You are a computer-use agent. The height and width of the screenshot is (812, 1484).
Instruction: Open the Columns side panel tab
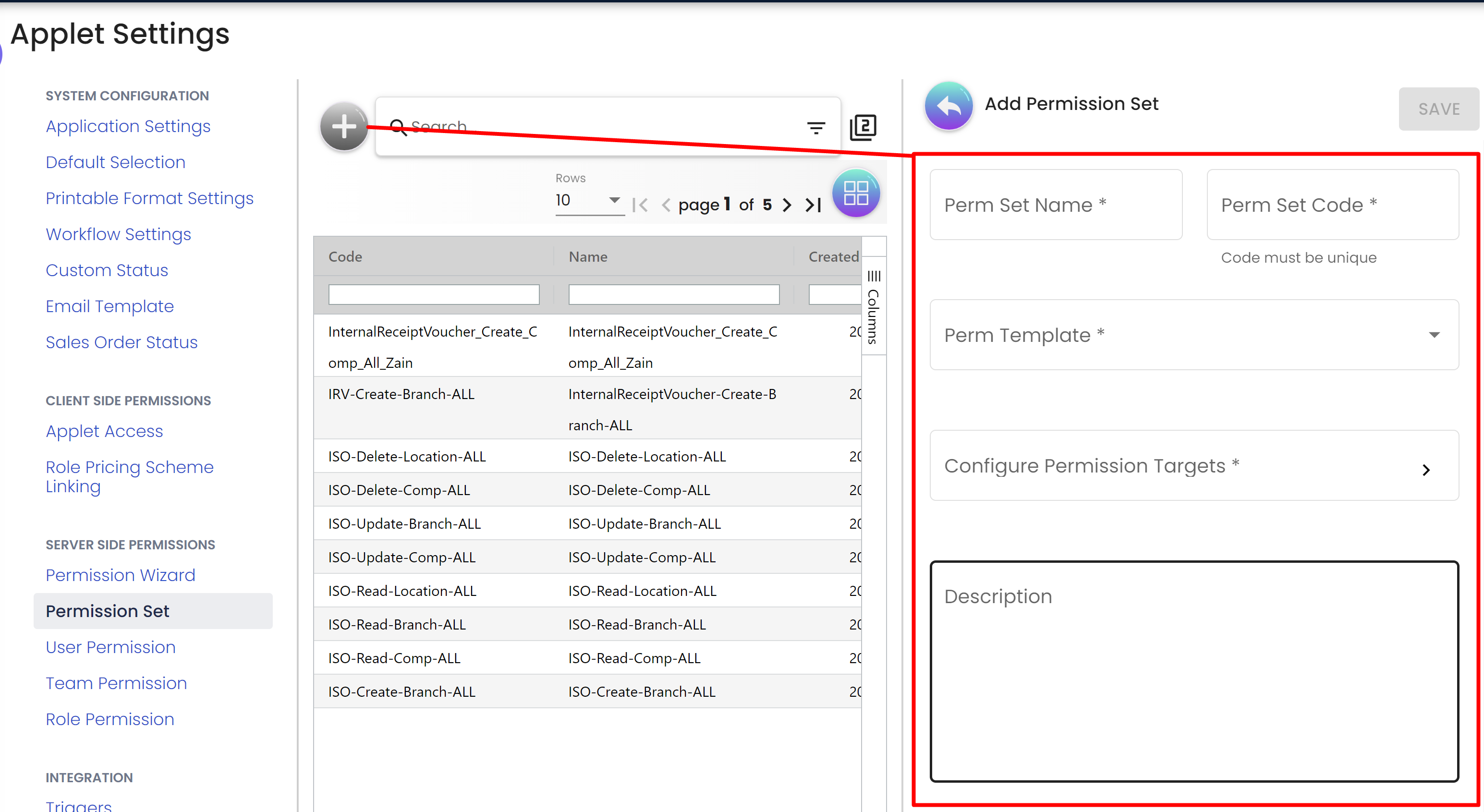(x=873, y=306)
